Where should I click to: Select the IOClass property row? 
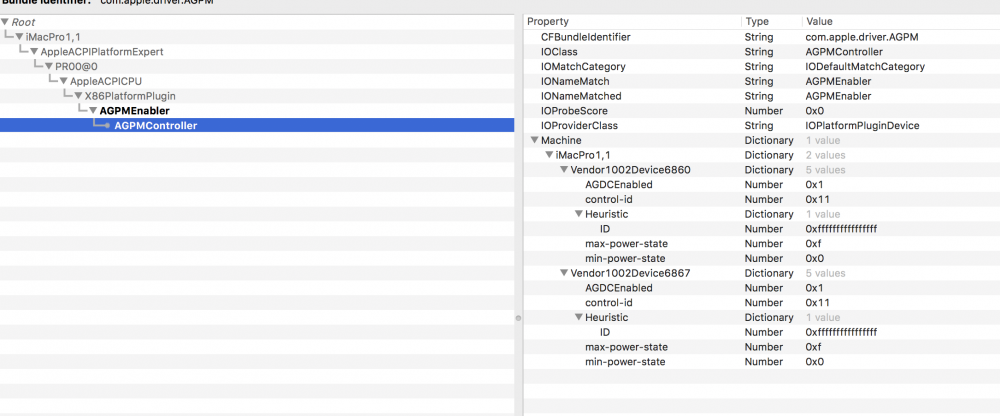762,52
